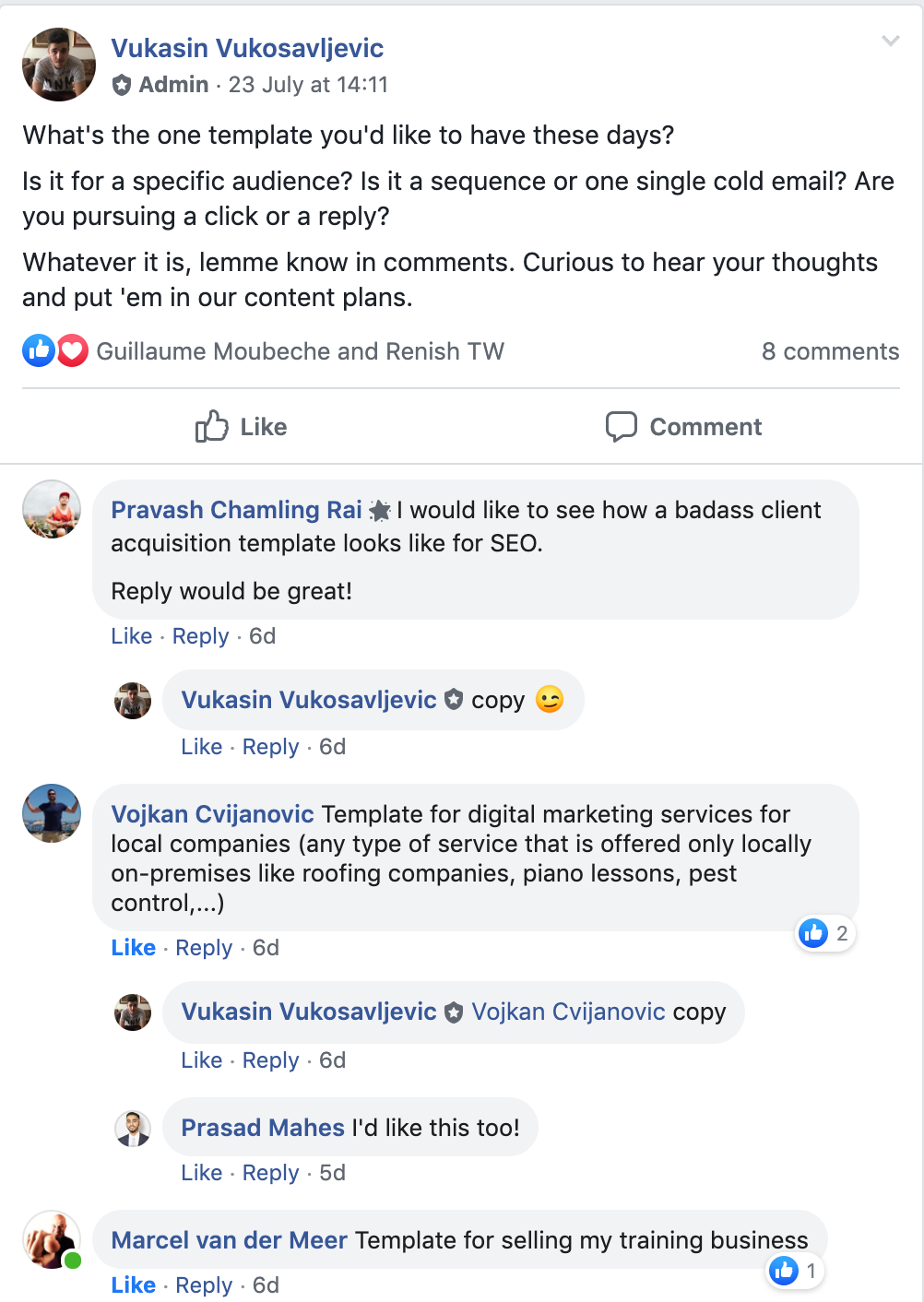Open the post reactions like icon
Screen dimensions: 924x1302
pyautogui.click(x=38, y=351)
